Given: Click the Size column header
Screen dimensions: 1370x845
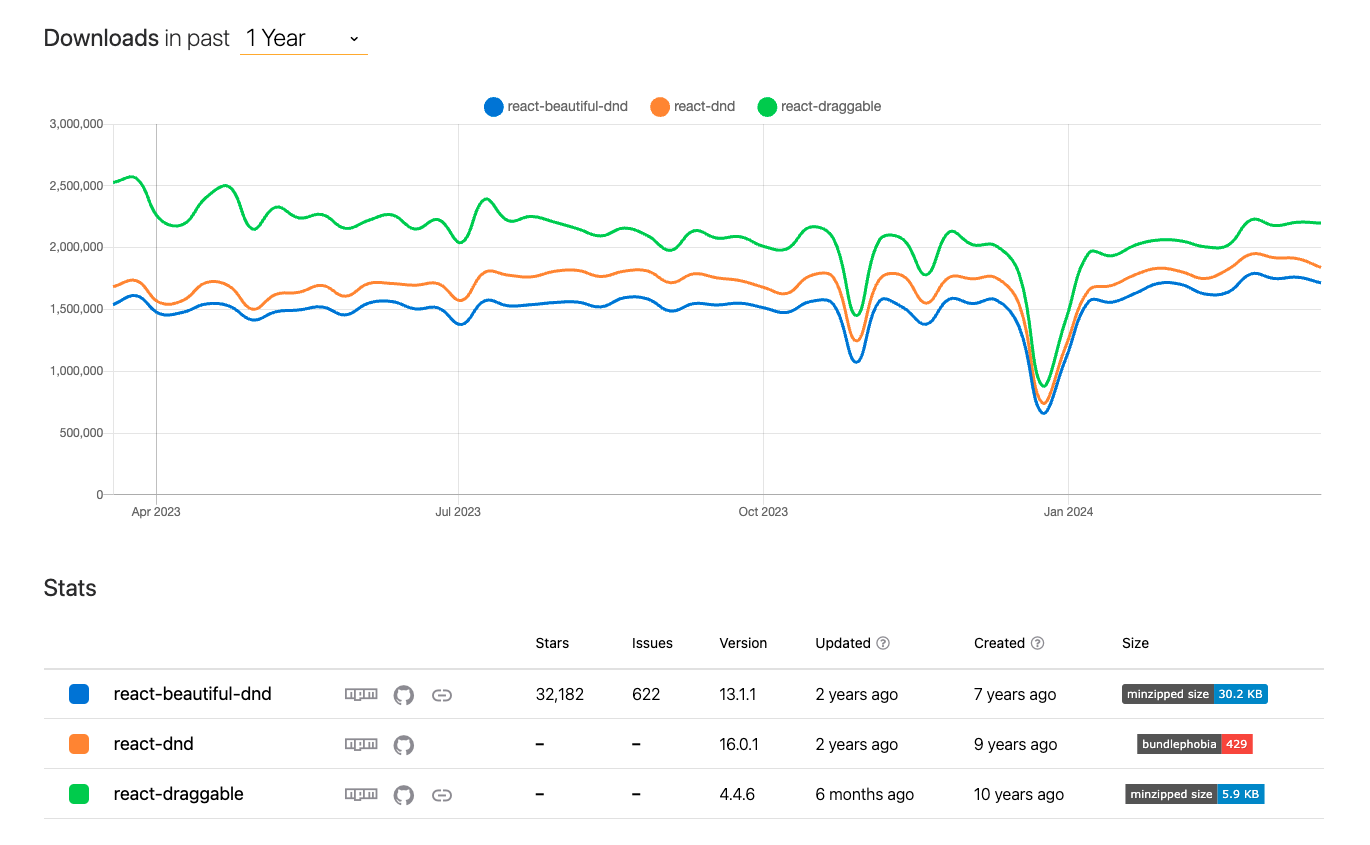Looking at the screenshot, I should (1135, 643).
